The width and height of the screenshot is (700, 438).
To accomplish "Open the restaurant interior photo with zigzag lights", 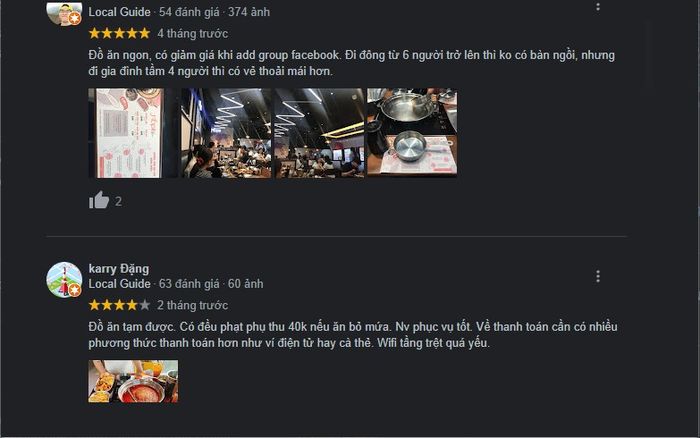I will [226, 133].
